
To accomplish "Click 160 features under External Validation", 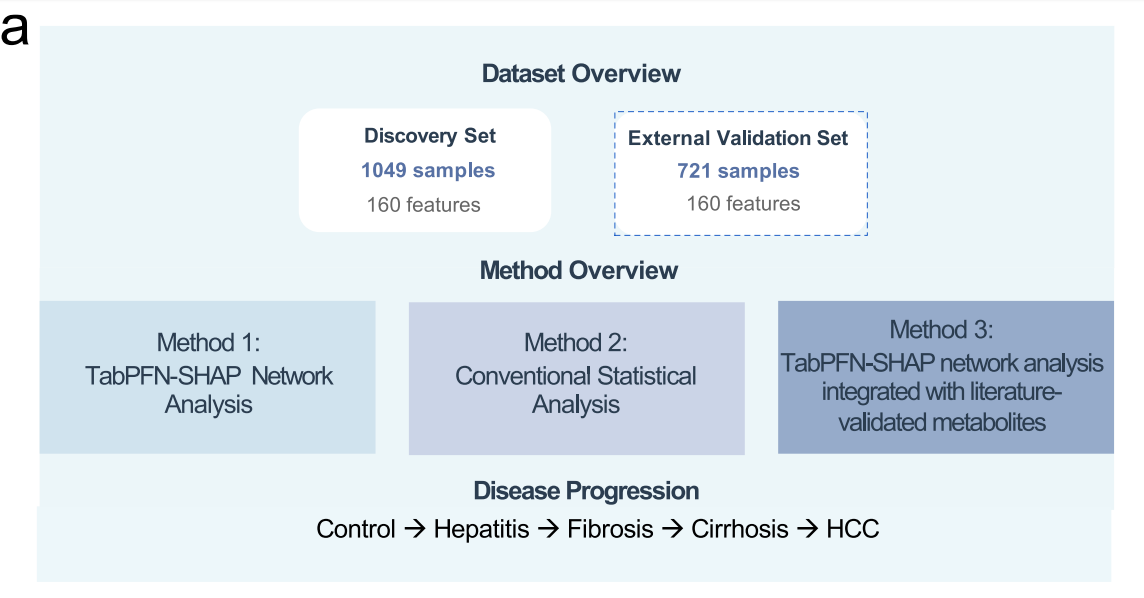I will [x=743, y=203].
